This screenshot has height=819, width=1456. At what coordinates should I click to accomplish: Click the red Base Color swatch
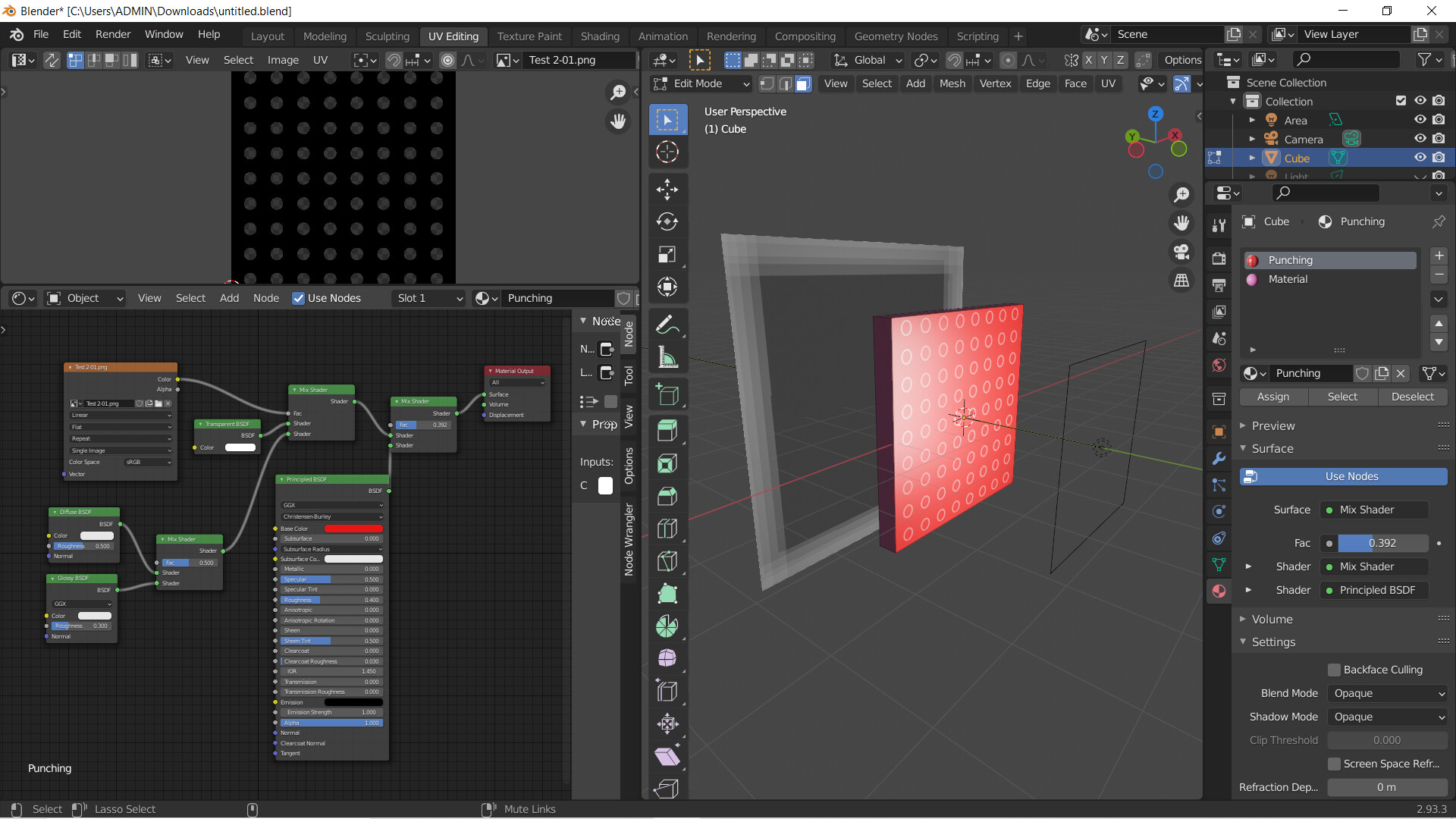pyautogui.click(x=353, y=529)
